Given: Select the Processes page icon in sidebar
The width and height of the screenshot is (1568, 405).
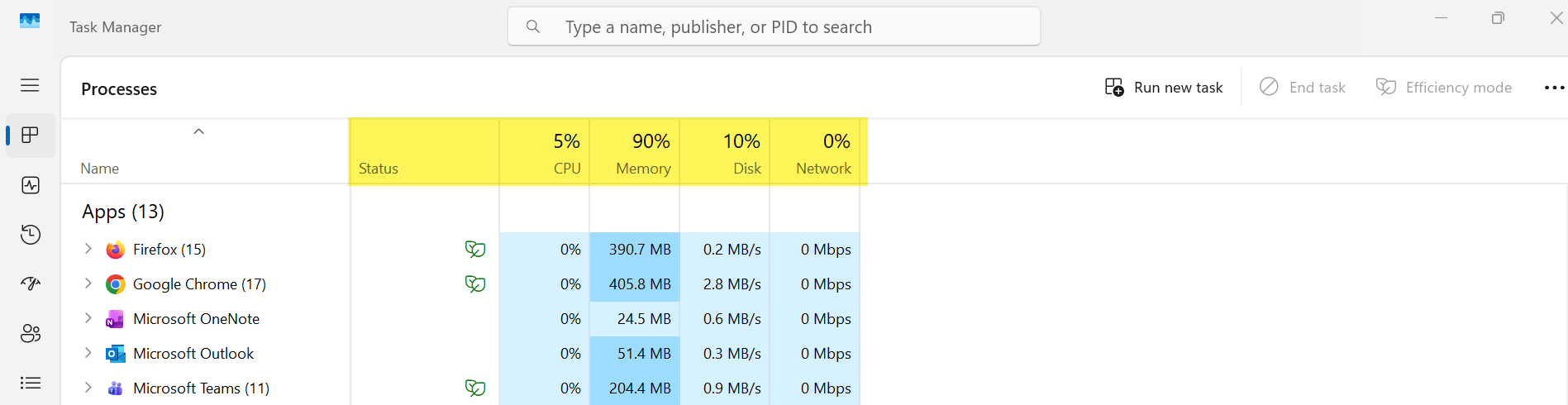Looking at the screenshot, I should (31, 136).
